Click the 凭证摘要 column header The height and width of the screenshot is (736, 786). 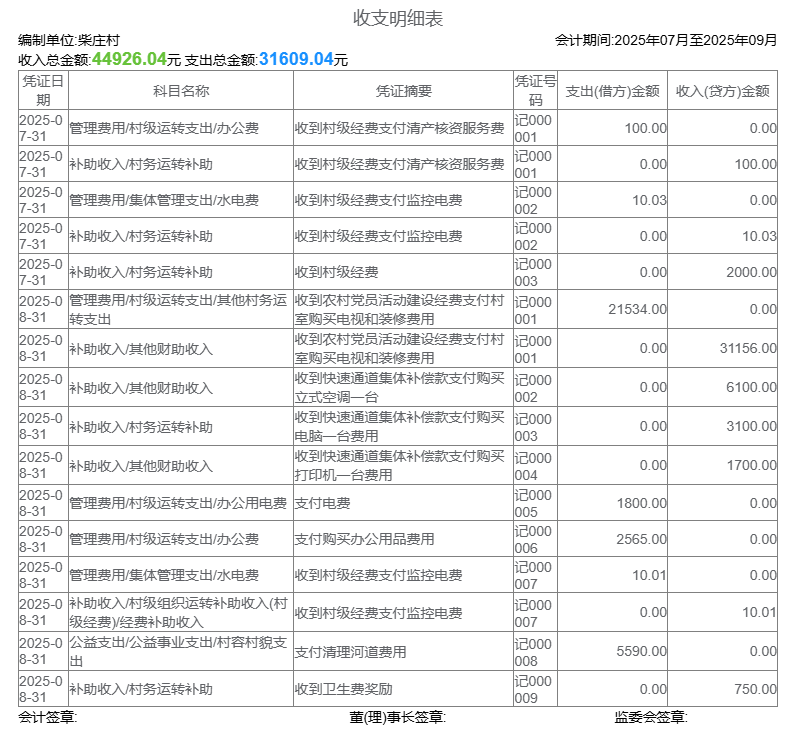coord(404,91)
